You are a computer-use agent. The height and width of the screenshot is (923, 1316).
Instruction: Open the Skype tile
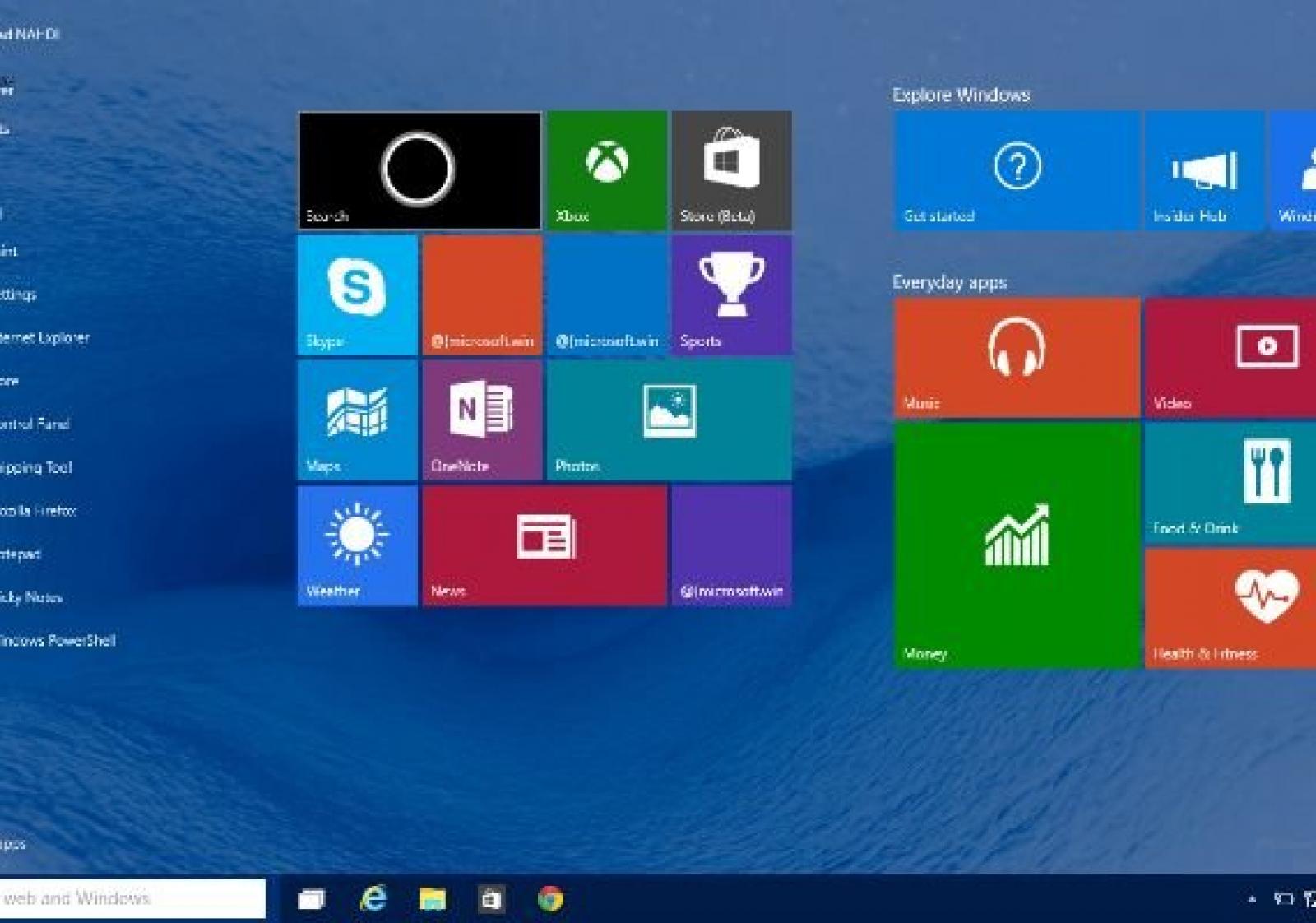[x=357, y=295]
